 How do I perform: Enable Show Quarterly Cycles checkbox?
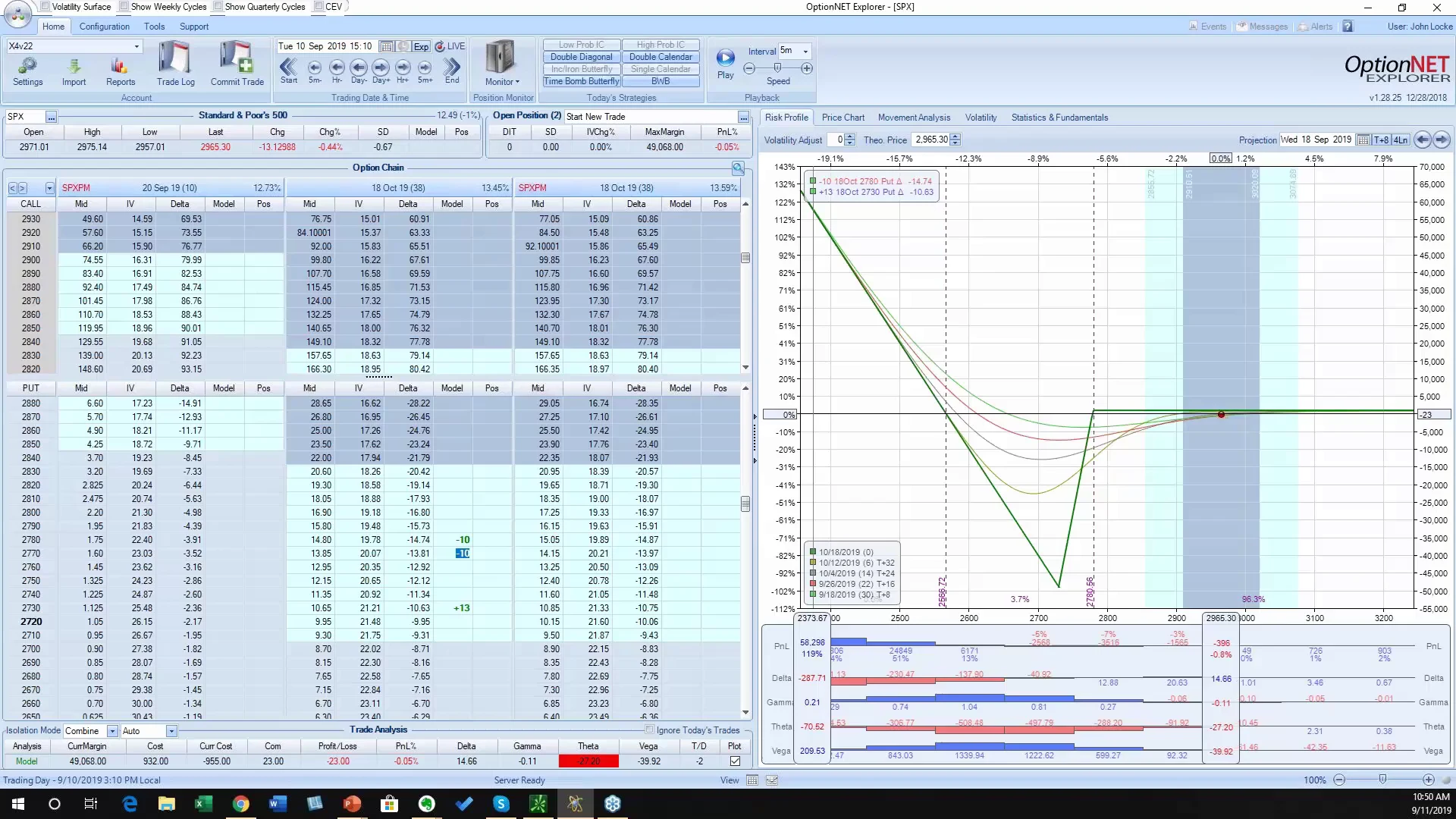(218, 7)
